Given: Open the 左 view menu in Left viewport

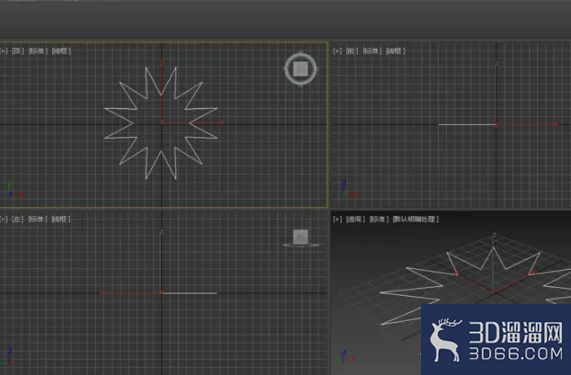Looking at the screenshot, I should pyautogui.click(x=17, y=219).
